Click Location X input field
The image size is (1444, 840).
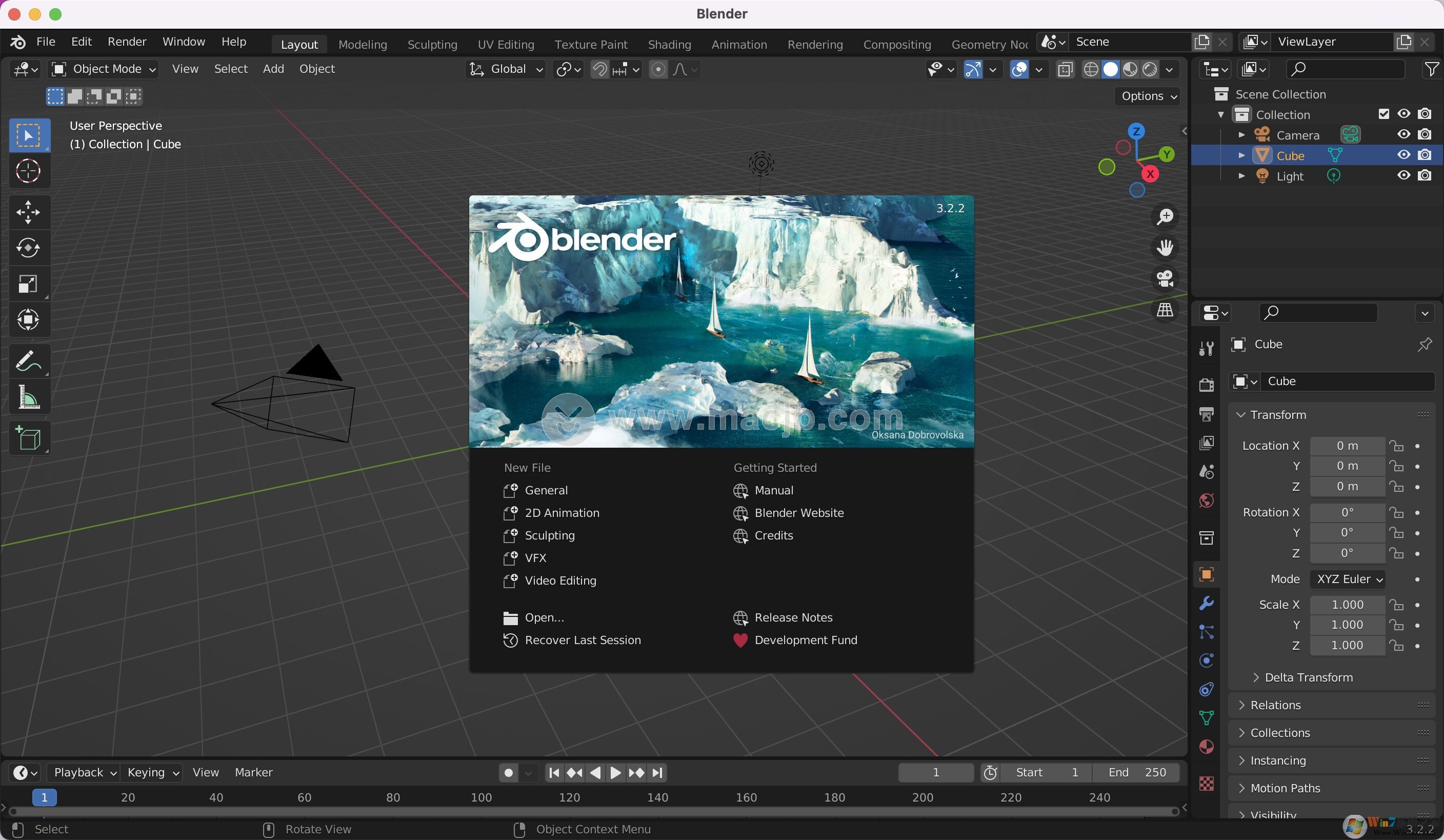point(1346,445)
